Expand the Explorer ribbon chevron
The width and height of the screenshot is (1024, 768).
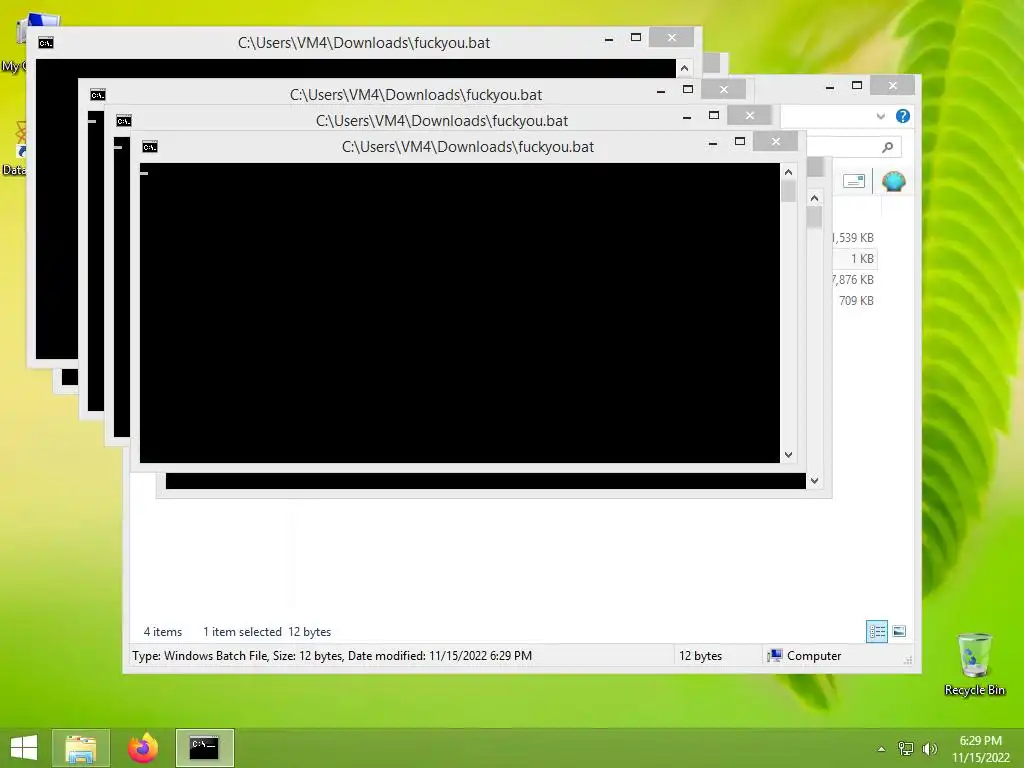click(880, 116)
